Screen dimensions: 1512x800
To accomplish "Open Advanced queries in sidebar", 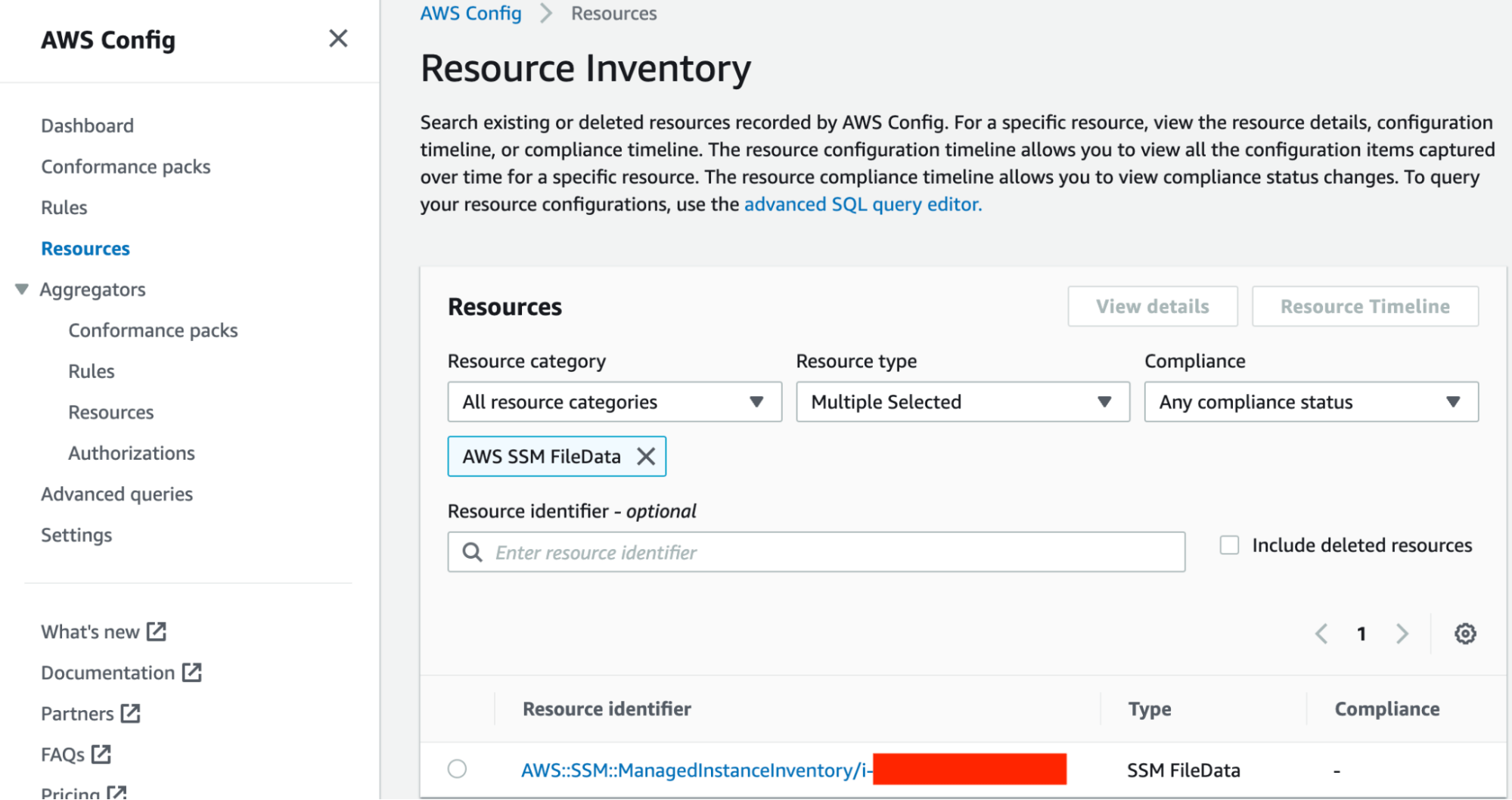I will [x=116, y=494].
